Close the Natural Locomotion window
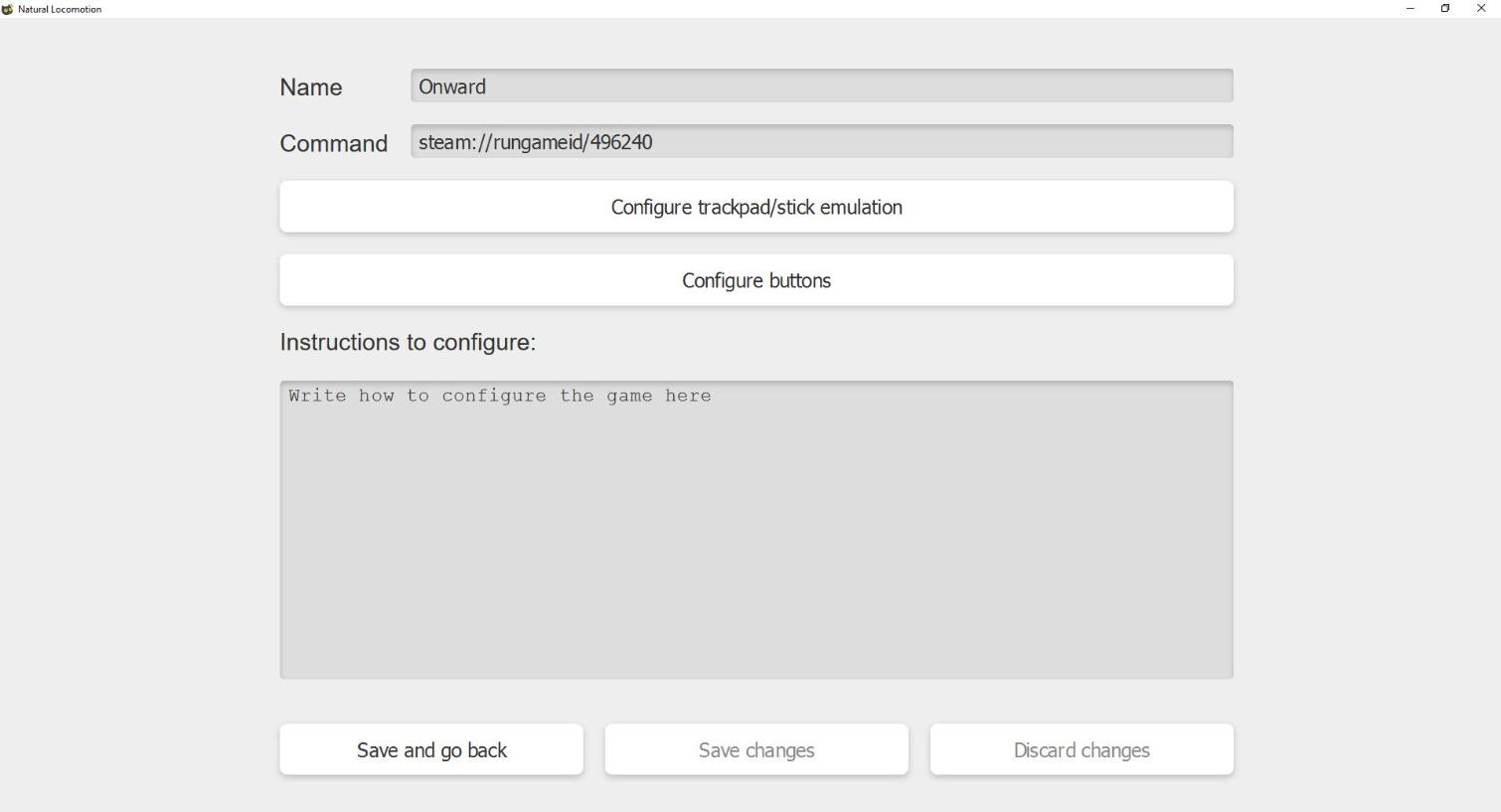 coord(1481,9)
